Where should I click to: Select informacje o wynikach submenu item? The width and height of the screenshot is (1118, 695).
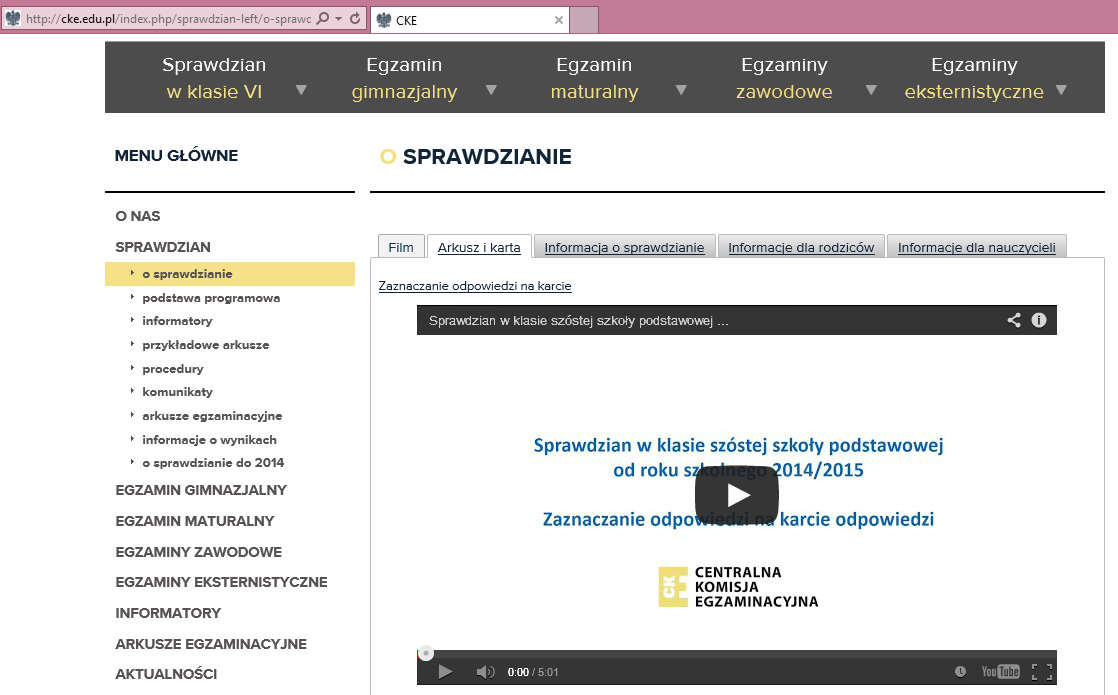coord(209,440)
